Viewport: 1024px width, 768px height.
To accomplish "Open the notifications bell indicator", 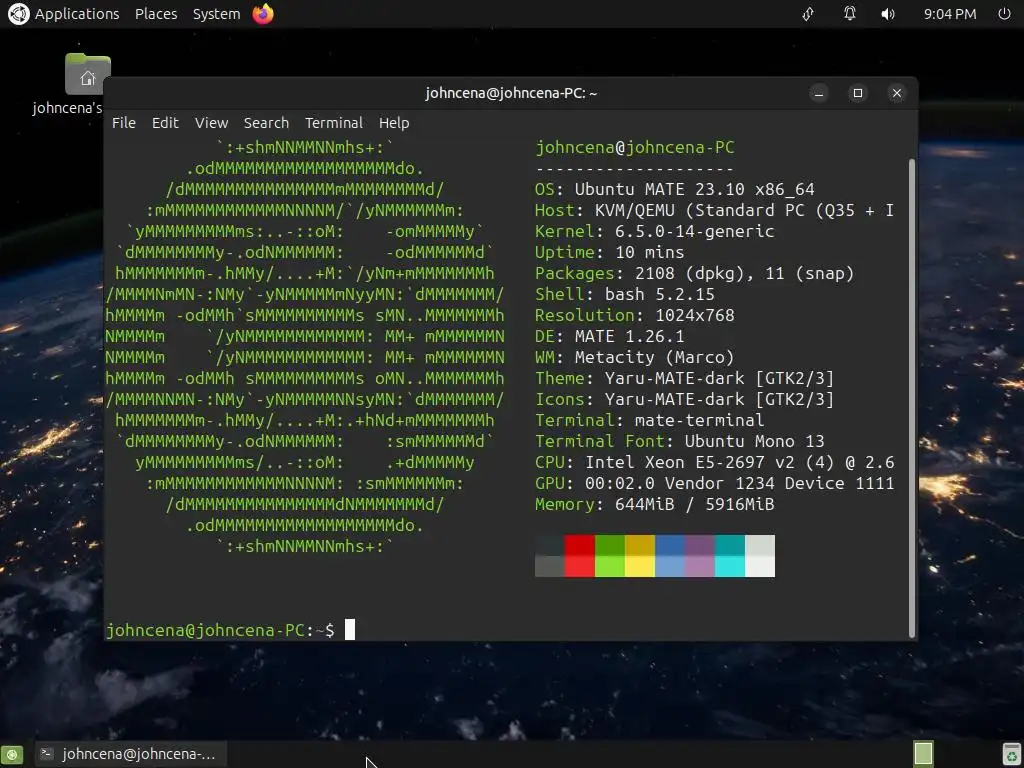I will [x=849, y=14].
